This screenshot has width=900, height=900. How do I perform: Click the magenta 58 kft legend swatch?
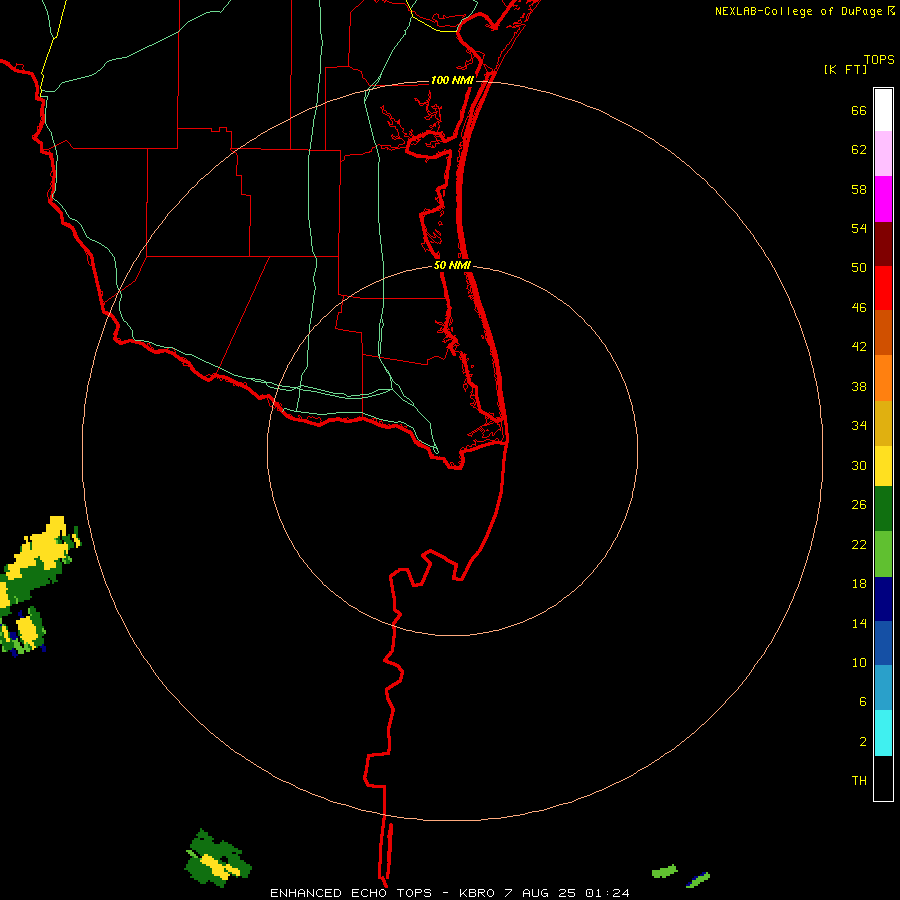click(x=883, y=199)
